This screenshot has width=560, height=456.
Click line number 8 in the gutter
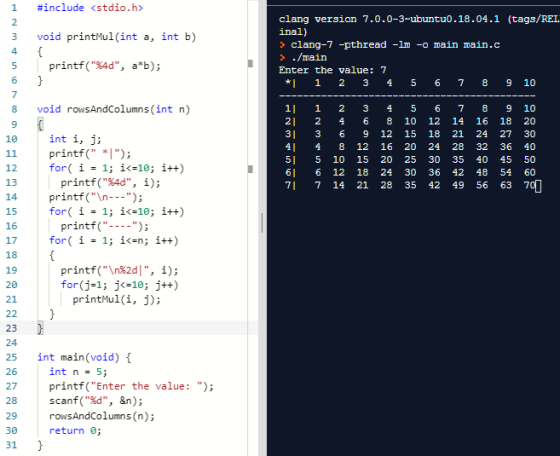(x=14, y=109)
